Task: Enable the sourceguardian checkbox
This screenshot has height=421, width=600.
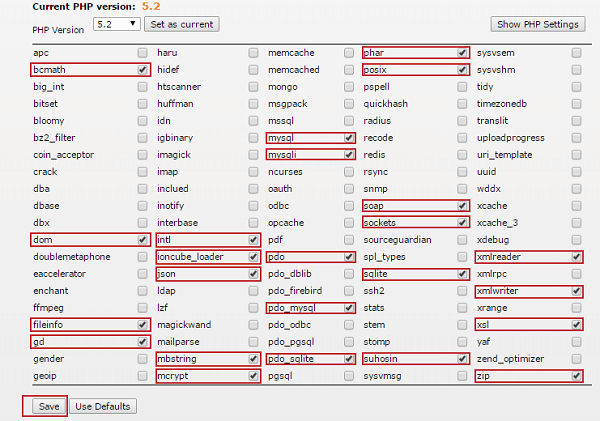Action: coord(462,240)
